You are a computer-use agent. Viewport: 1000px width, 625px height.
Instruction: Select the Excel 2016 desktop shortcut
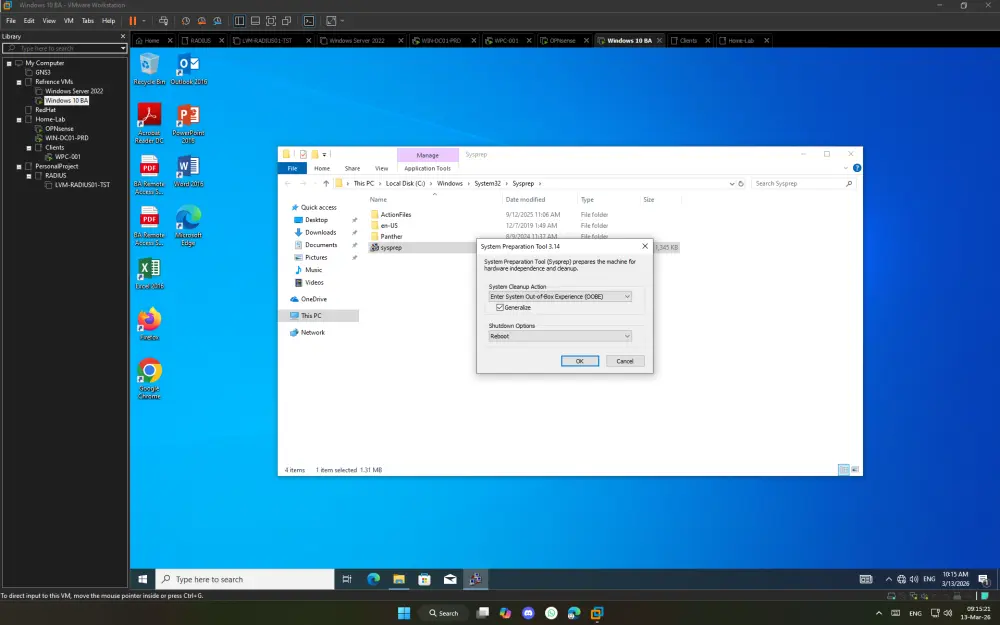pyautogui.click(x=149, y=274)
